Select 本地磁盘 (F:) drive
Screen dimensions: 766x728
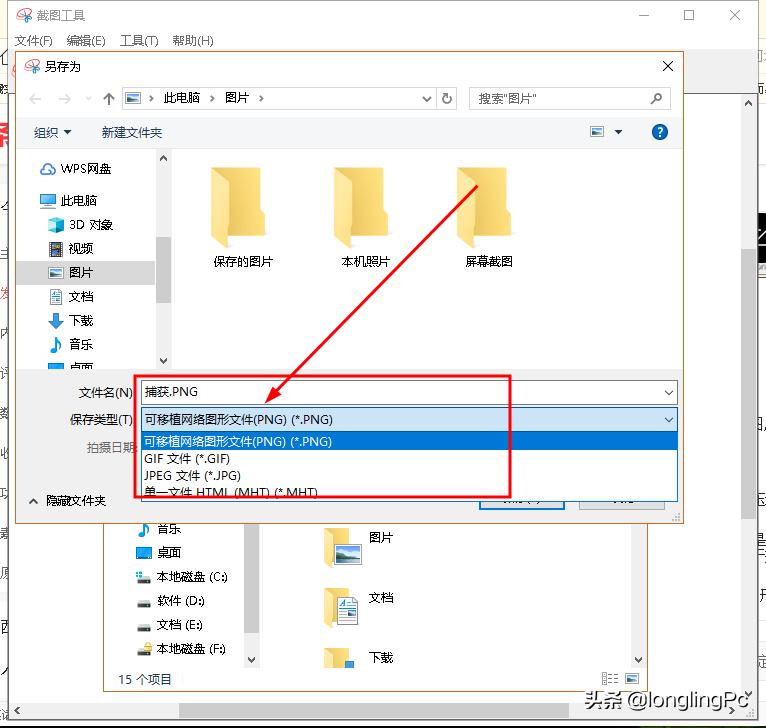[181, 649]
